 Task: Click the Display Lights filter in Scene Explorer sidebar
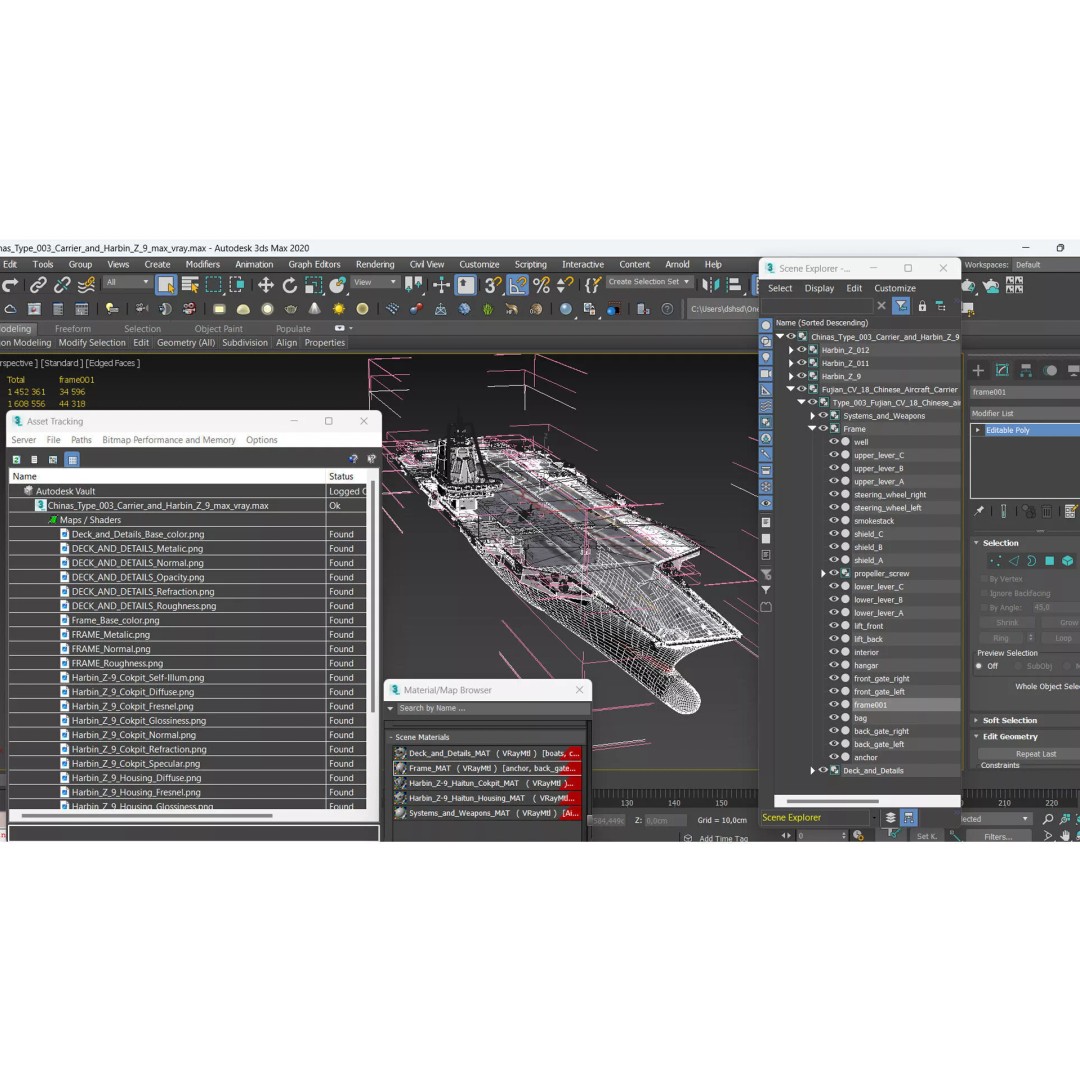(x=766, y=357)
